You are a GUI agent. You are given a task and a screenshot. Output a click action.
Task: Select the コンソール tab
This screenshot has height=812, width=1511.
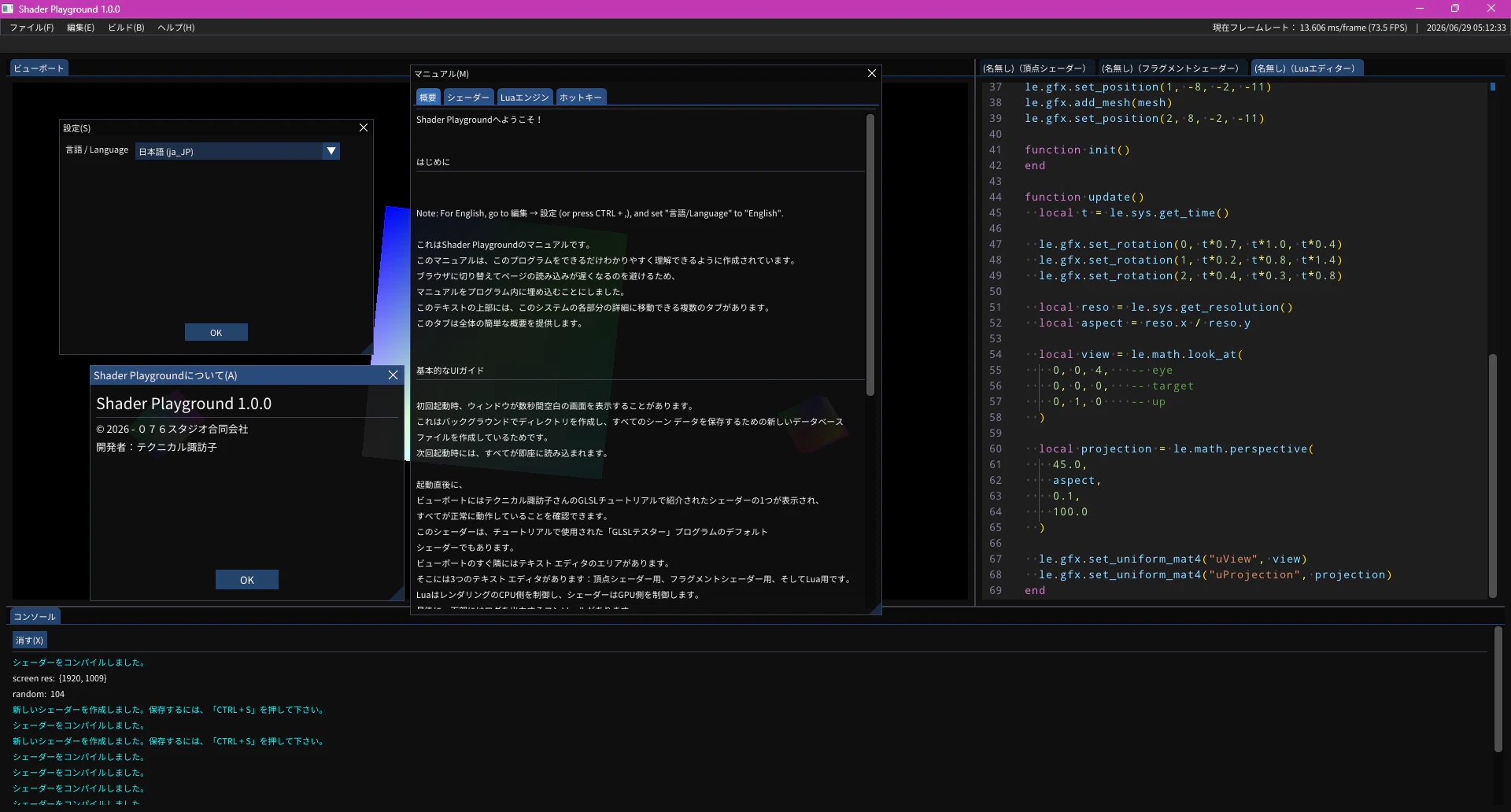(35, 617)
